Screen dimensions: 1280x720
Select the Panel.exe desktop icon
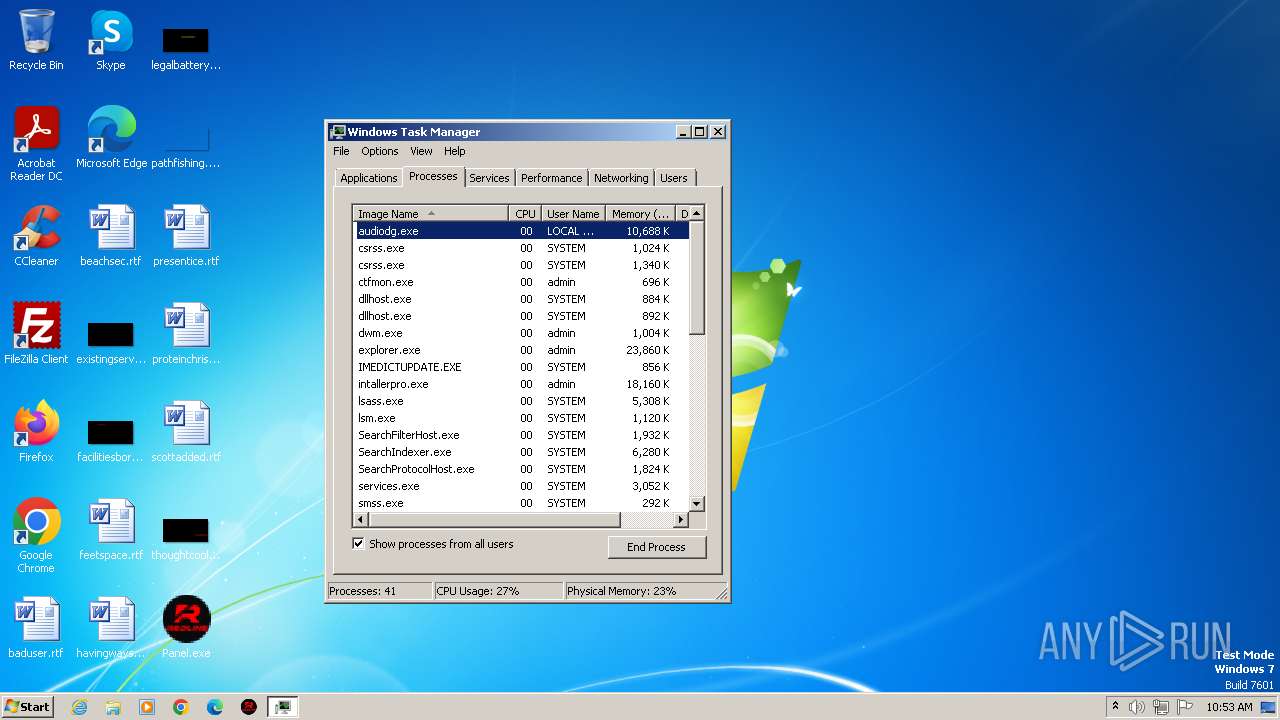186,628
